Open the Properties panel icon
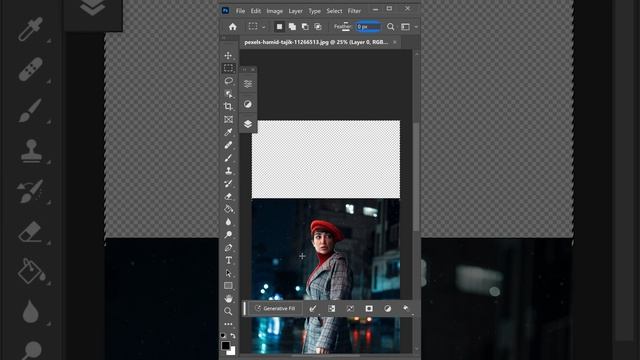This screenshot has width=640, height=360. 248,84
